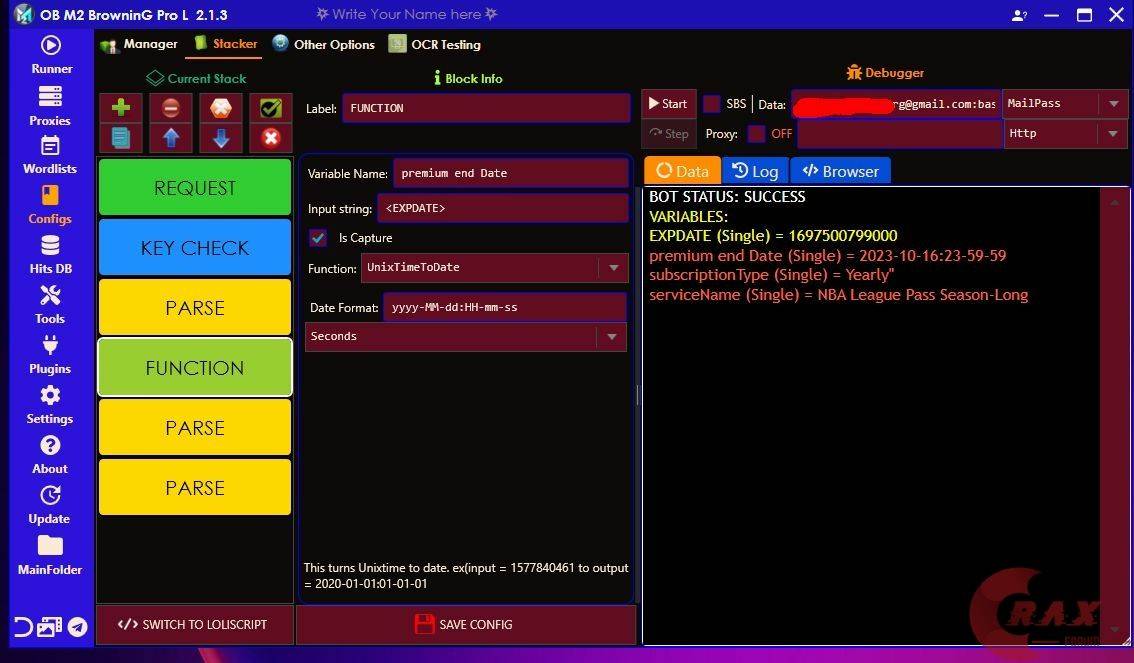Click the "subscriptionType (Single) = Yearly" line
Image resolution: width=1134 pixels, height=663 pixels.
point(772,275)
